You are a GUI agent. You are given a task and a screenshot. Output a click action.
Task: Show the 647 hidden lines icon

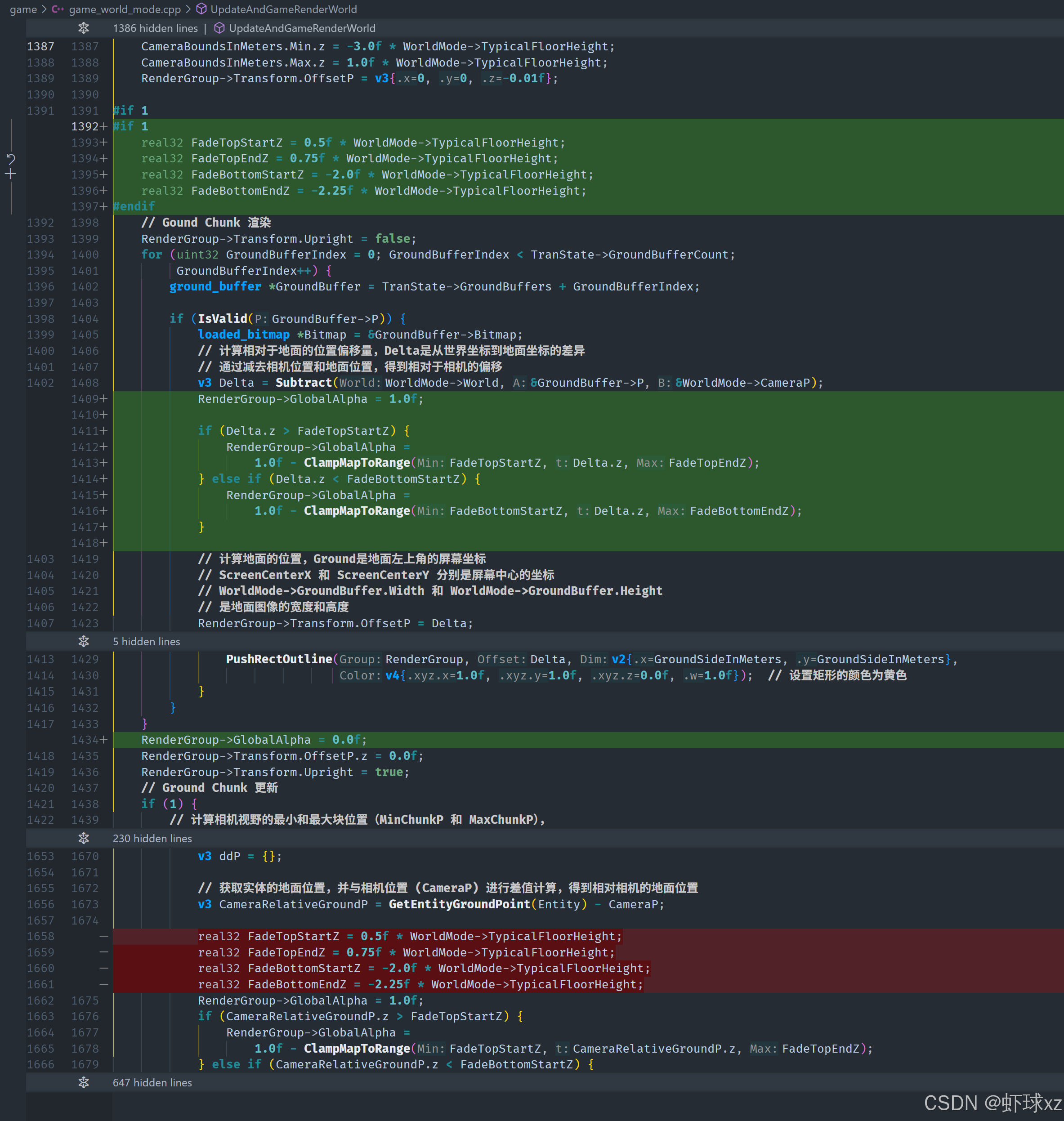(83, 1082)
